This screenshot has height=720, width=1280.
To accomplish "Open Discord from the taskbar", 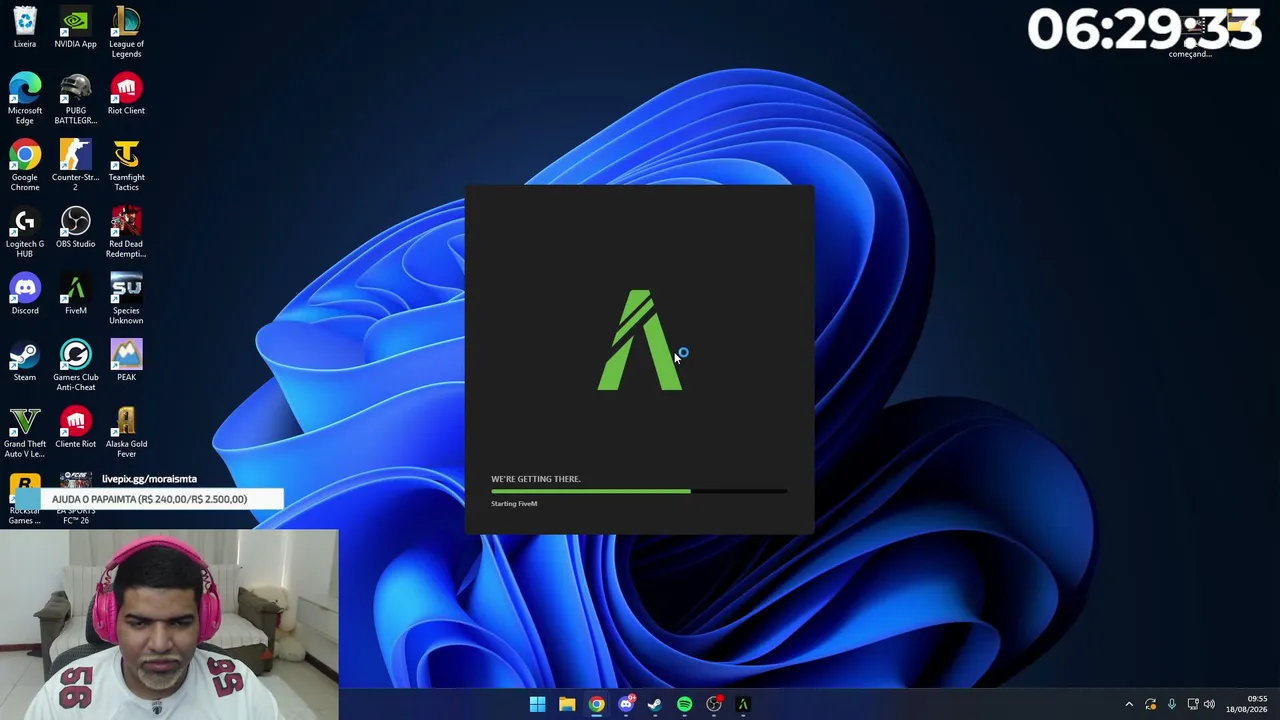I will click(626, 704).
